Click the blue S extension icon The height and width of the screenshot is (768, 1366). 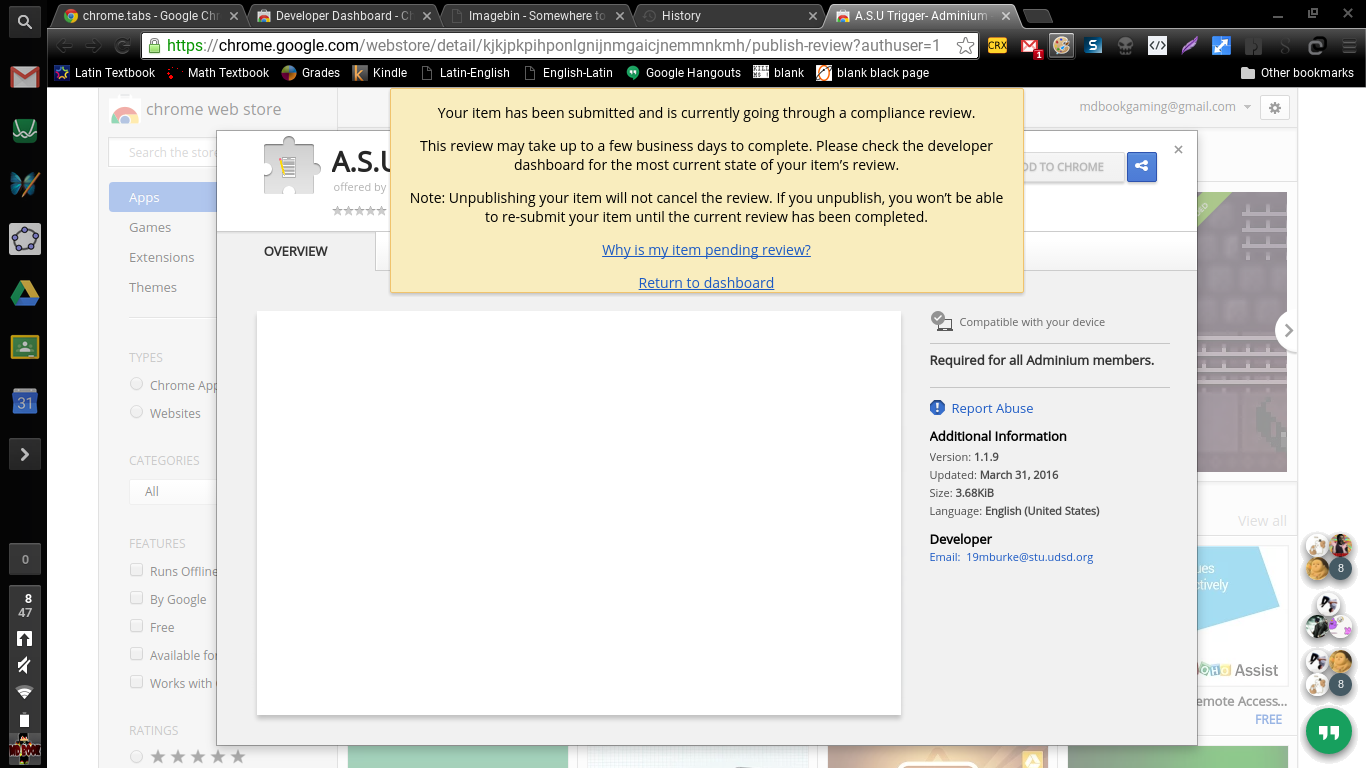click(1093, 46)
